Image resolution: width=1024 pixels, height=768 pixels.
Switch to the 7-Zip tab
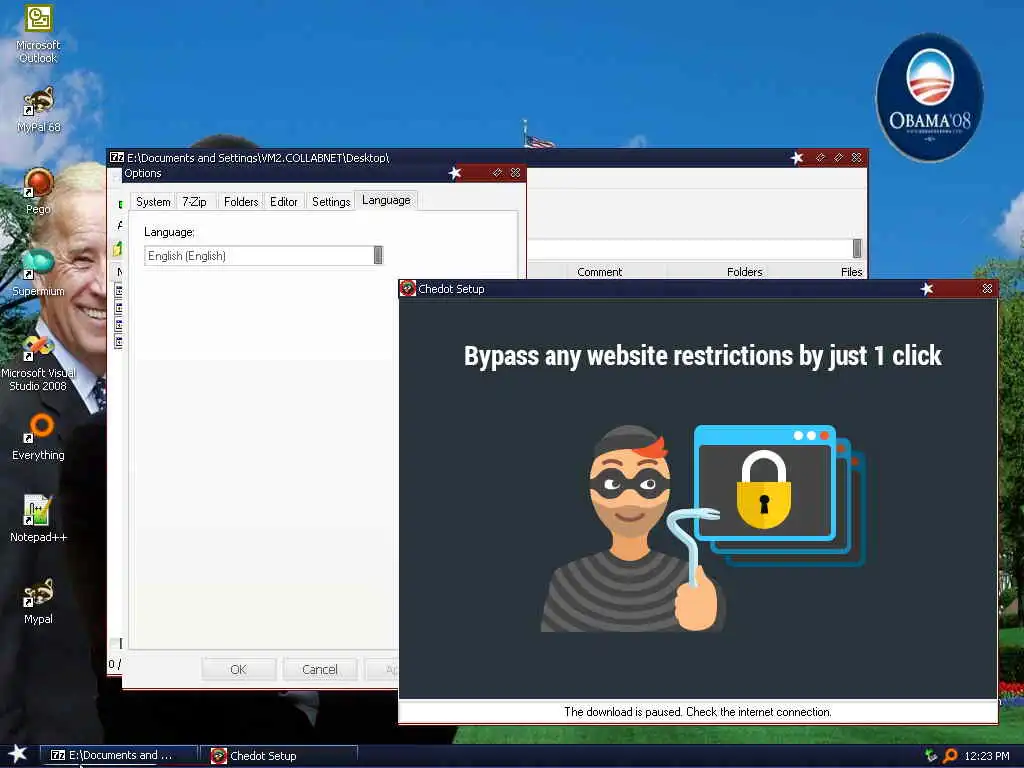[x=194, y=202]
